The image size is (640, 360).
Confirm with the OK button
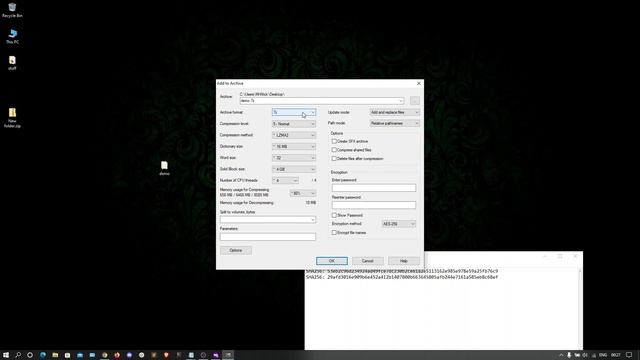pos(332,261)
